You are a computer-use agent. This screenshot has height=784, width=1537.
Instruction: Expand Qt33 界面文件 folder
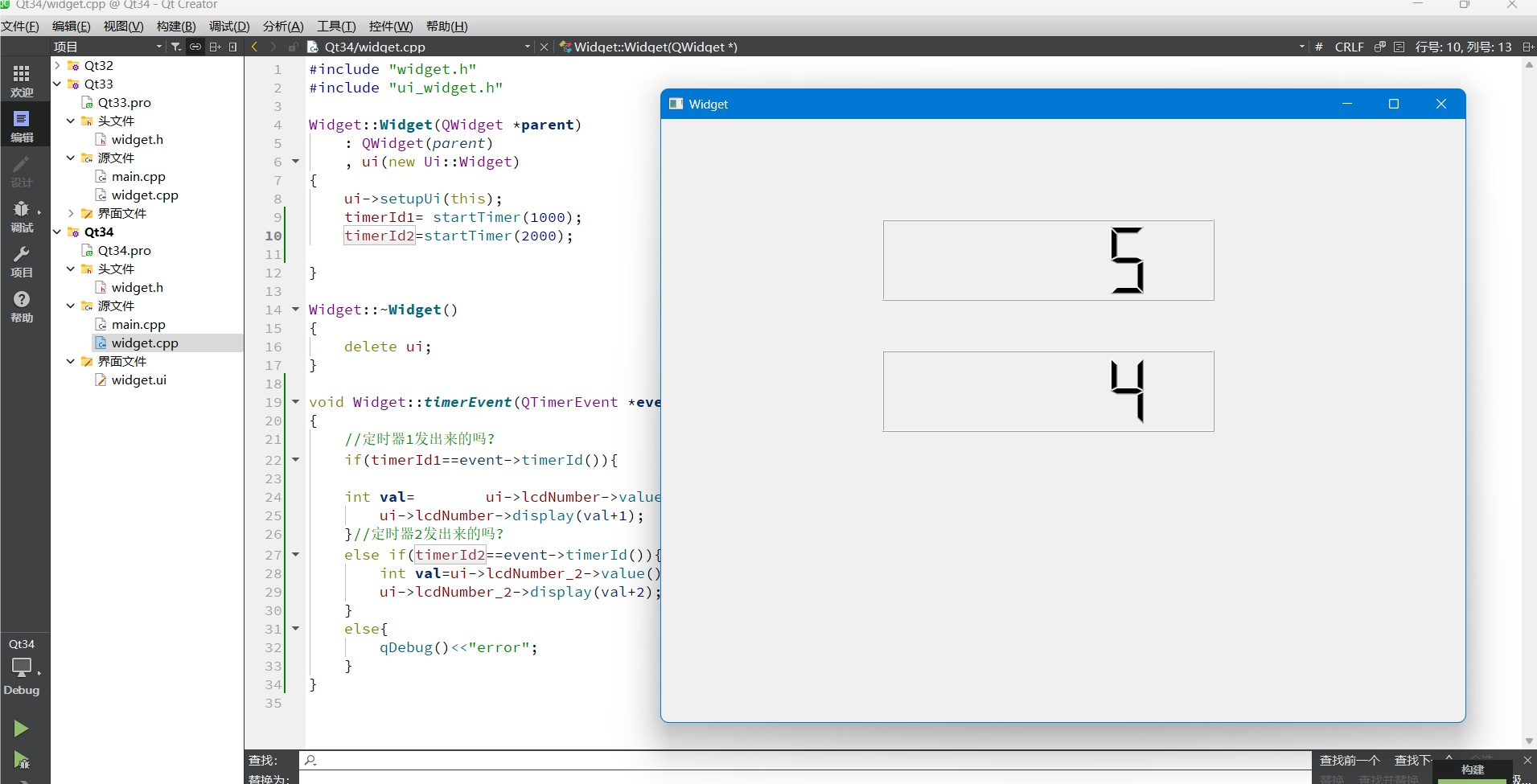(71, 213)
